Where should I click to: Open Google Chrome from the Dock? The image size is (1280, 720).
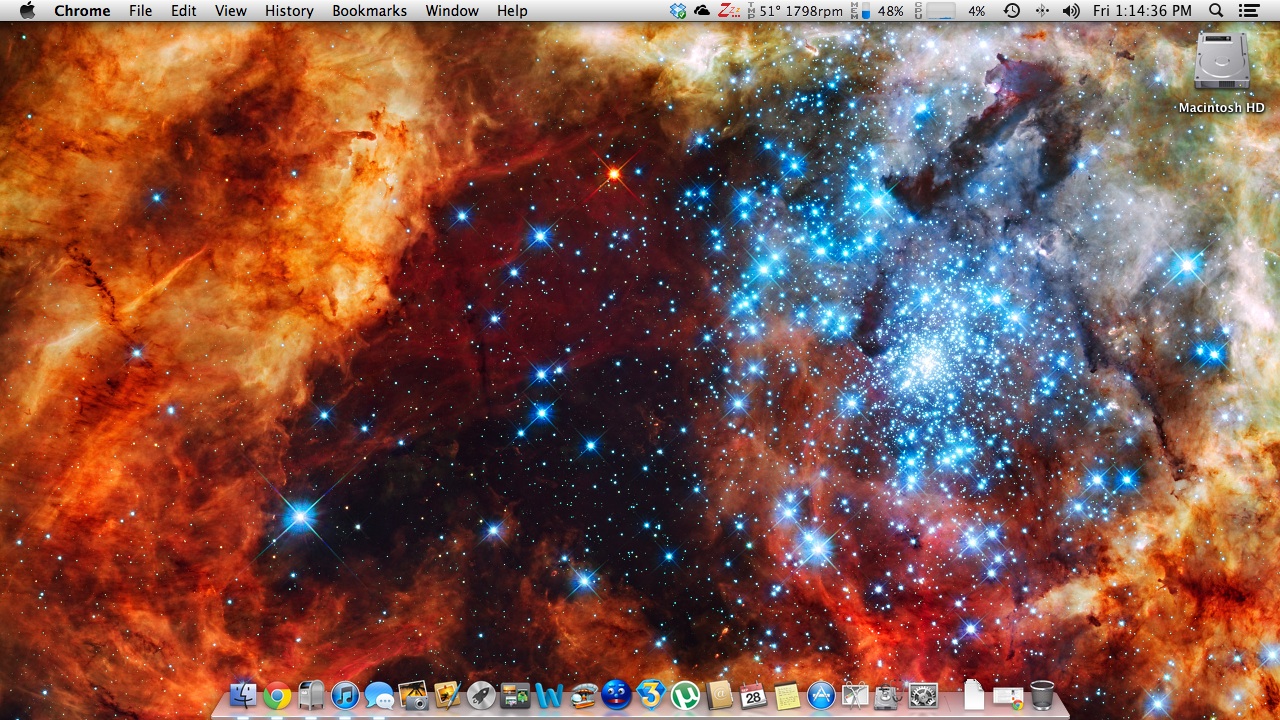click(277, 695)
